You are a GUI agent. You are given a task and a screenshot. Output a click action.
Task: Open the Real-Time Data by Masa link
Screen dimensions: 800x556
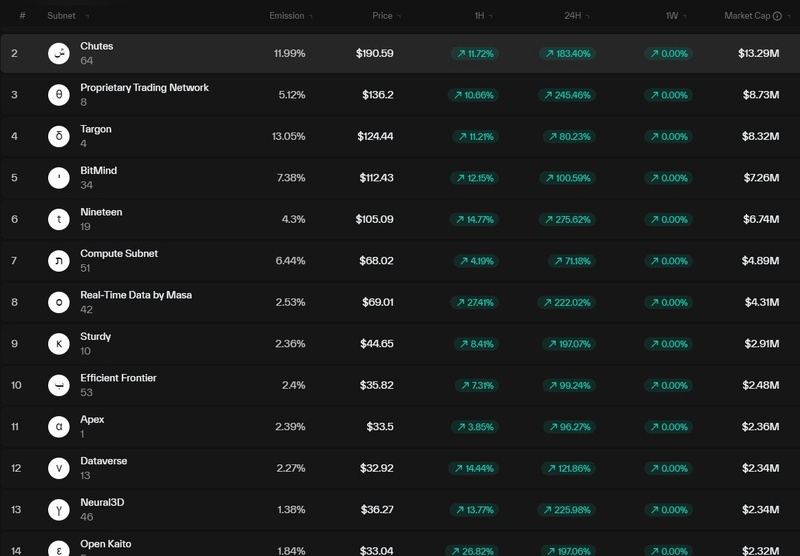[136, 295]
